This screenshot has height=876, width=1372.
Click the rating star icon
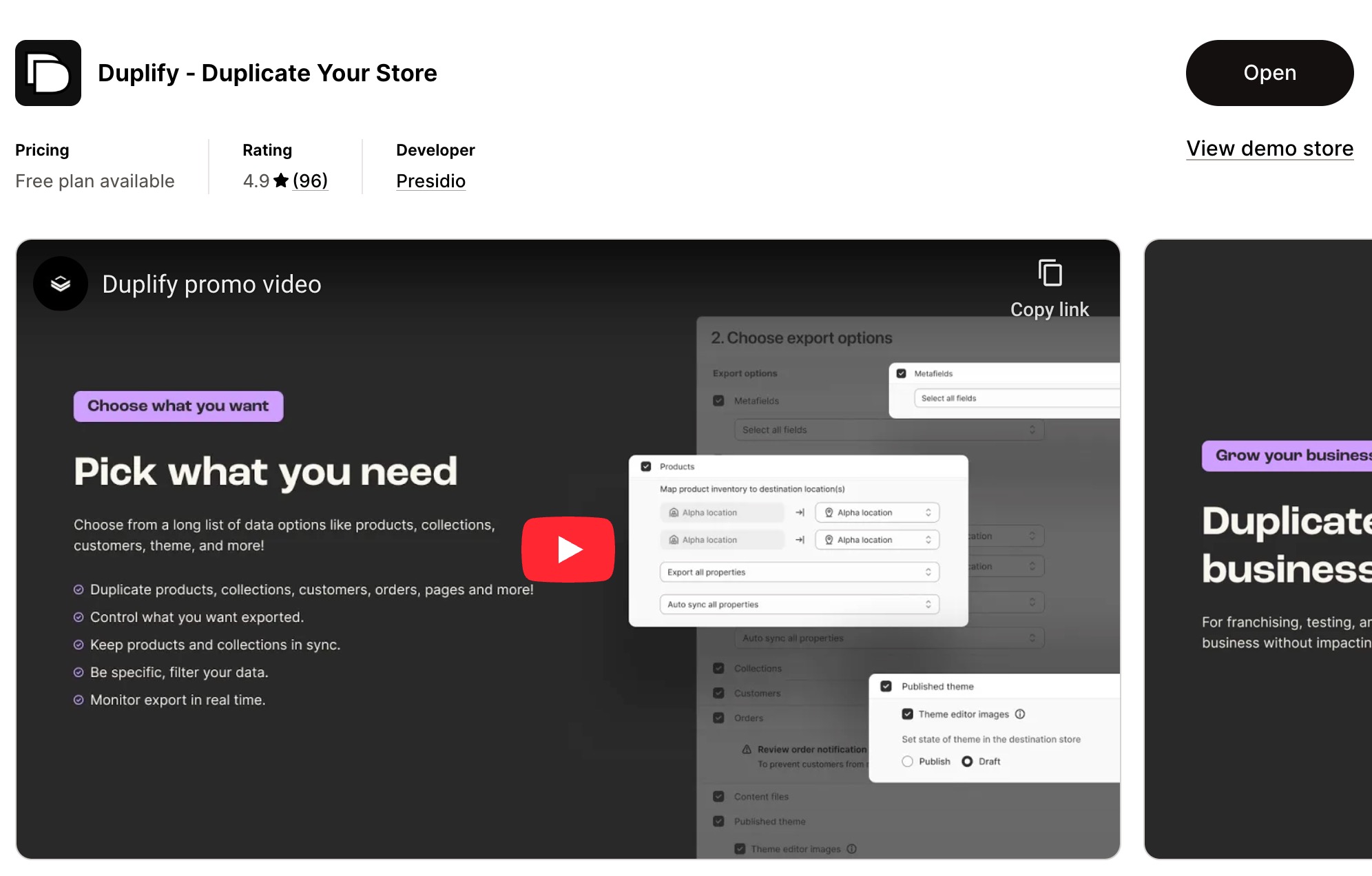[281, 180]
